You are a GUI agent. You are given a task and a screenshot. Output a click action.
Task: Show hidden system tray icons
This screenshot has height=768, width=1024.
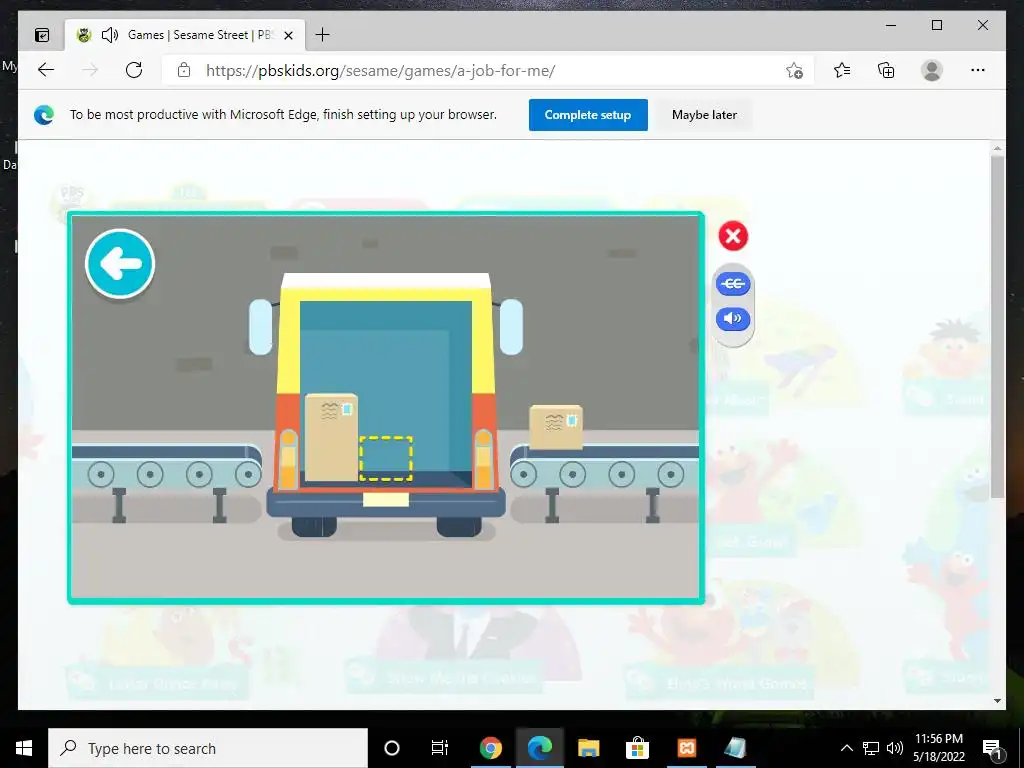[x=846, y=748]
